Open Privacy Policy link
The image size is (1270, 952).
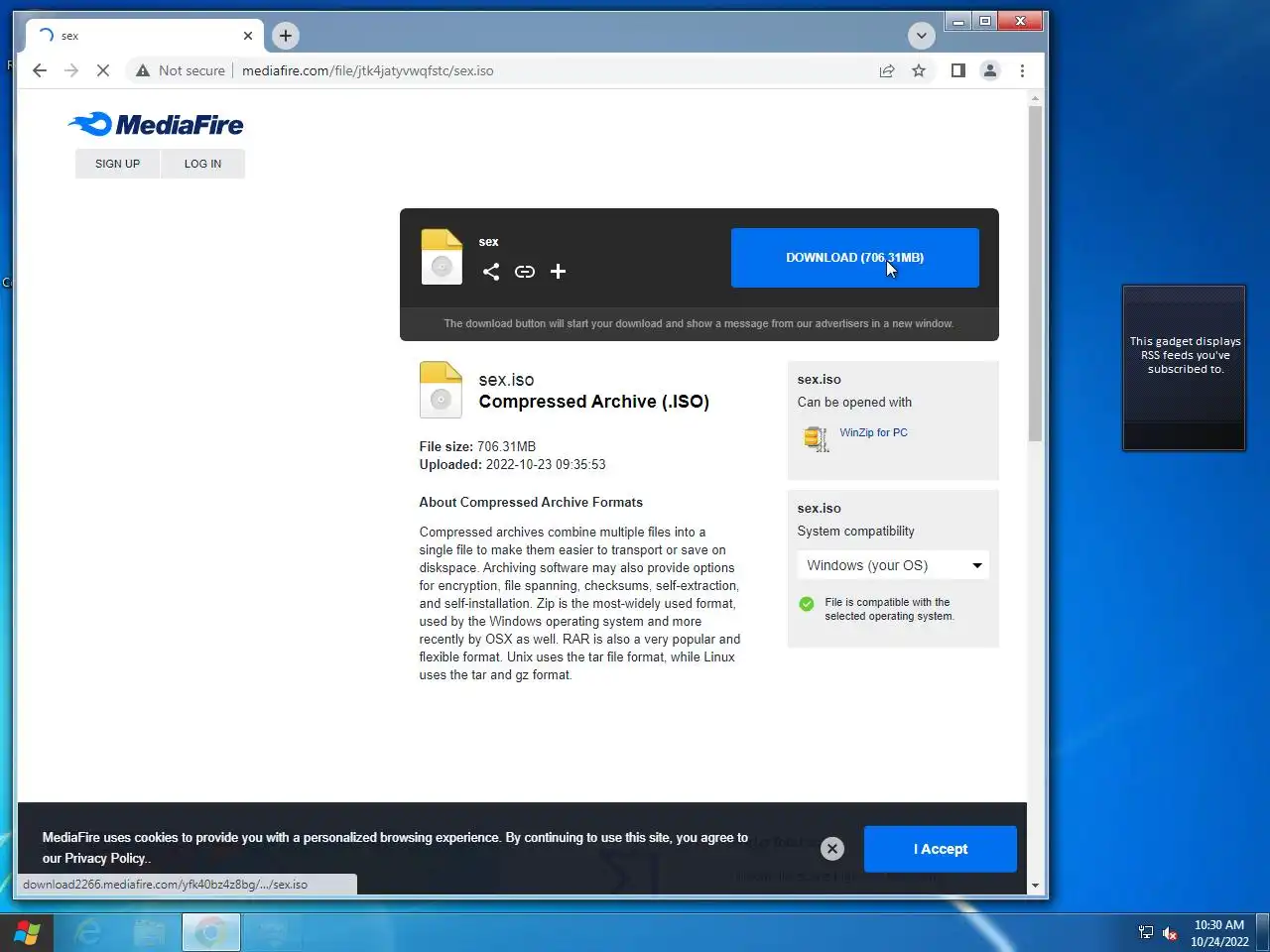tap(106, 859)
